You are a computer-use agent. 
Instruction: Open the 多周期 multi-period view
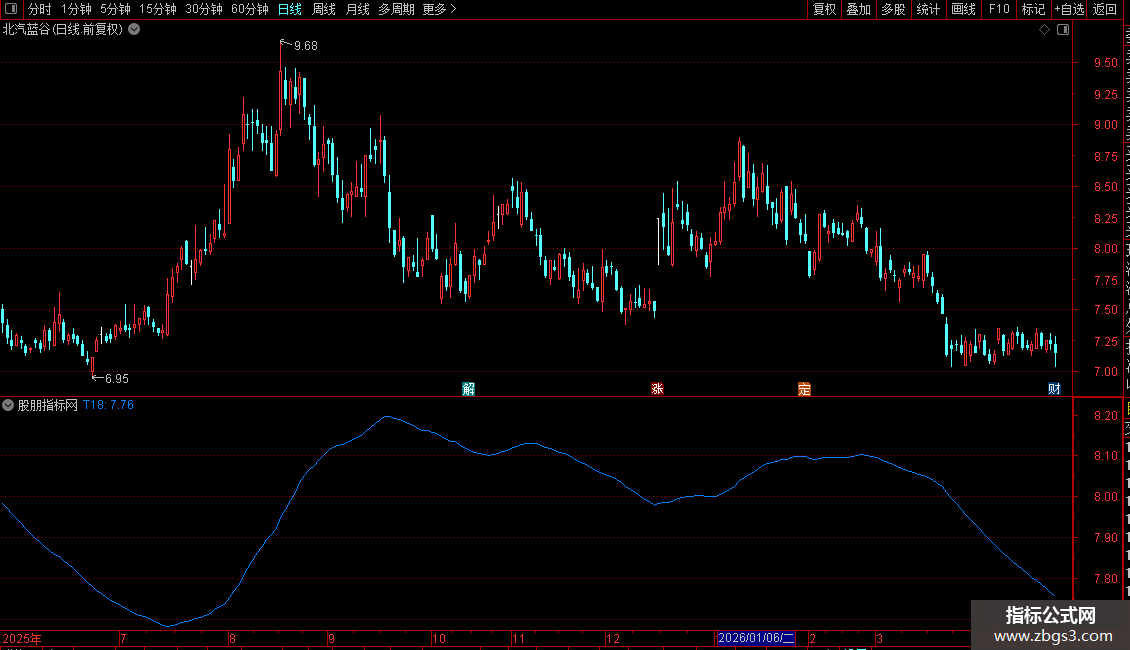396,9
